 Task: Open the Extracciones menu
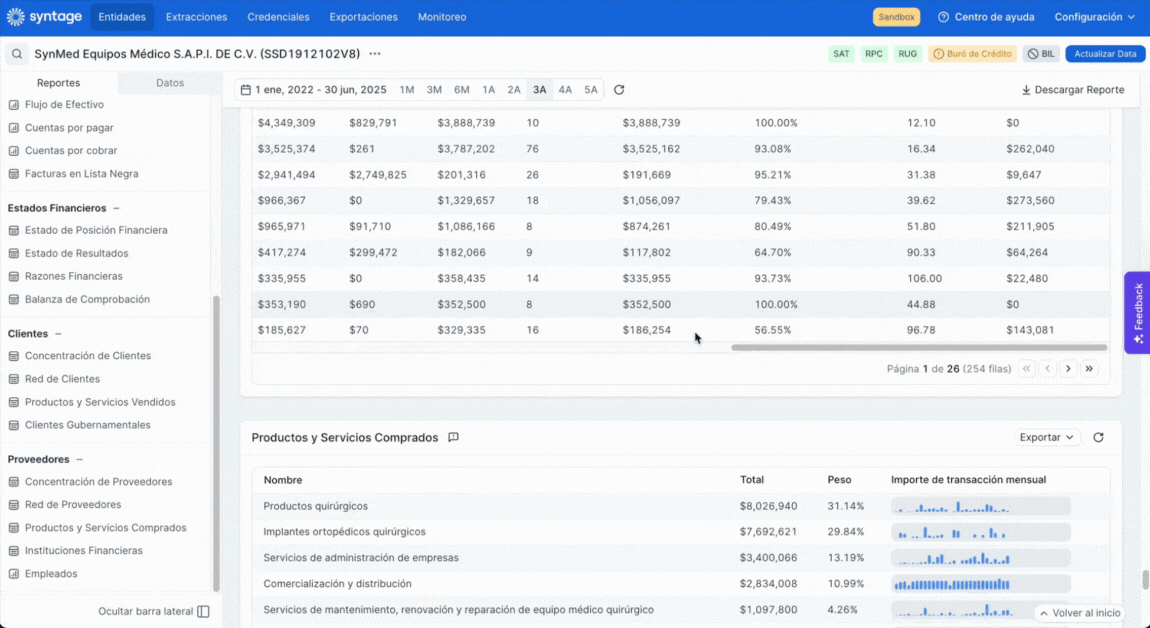point(197,17)
